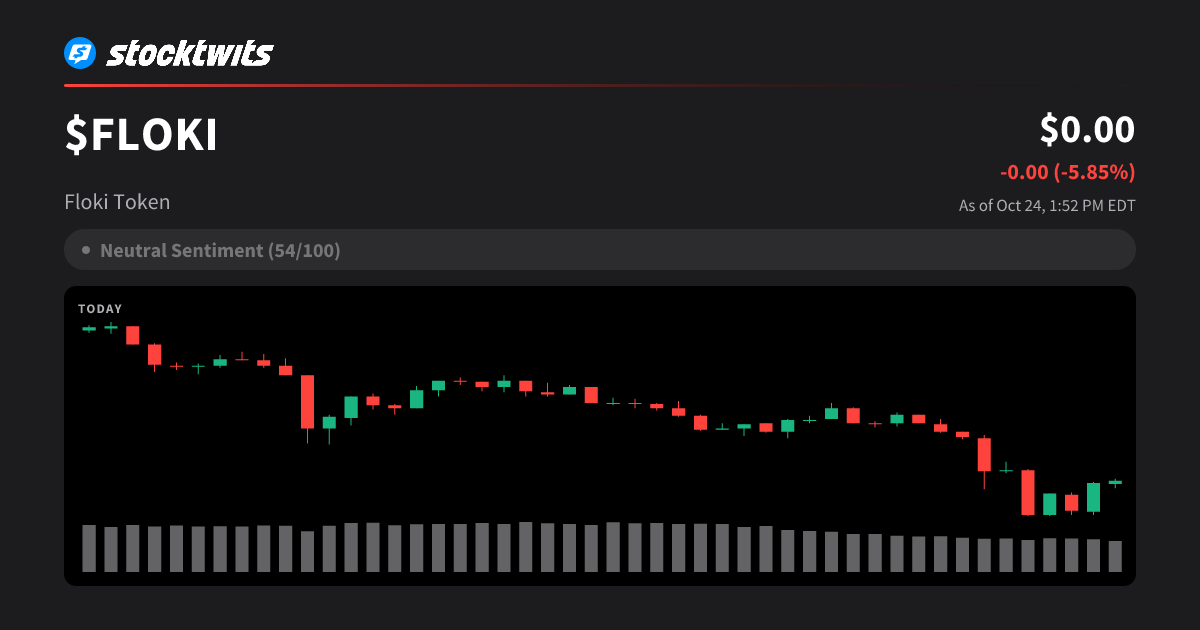Click the last green candlestick on chart
Viewport: 1200px width, 630px height.
1115,482
